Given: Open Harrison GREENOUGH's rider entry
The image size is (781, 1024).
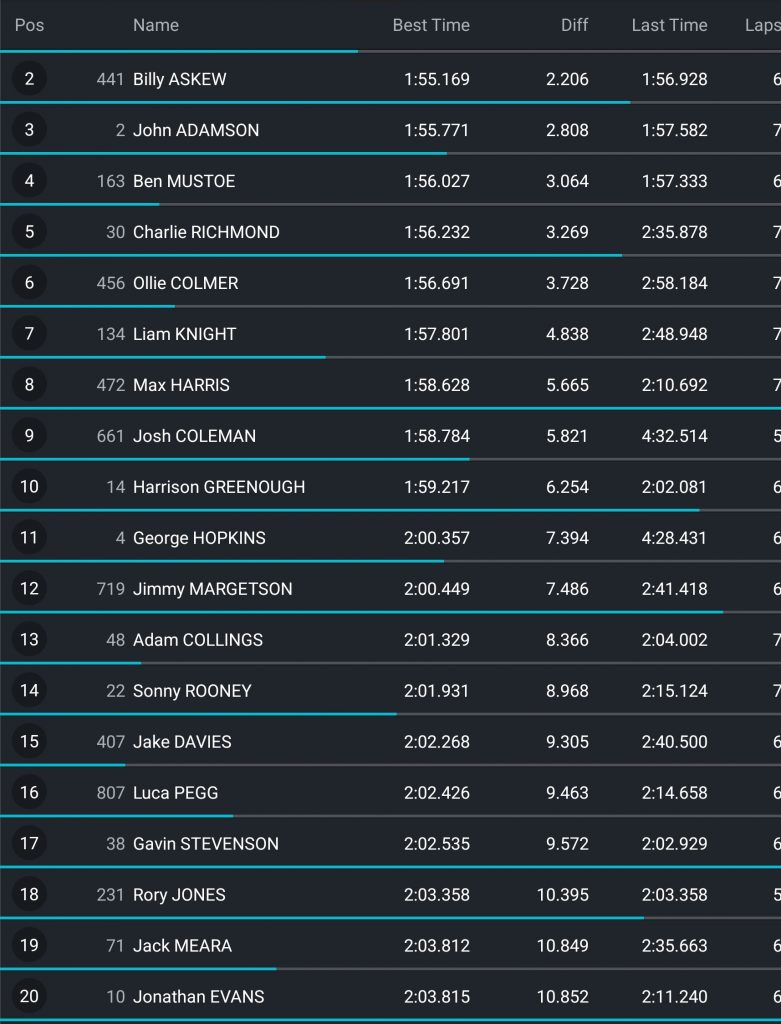Looking at the screenshot, I should (x=219, y=487).
